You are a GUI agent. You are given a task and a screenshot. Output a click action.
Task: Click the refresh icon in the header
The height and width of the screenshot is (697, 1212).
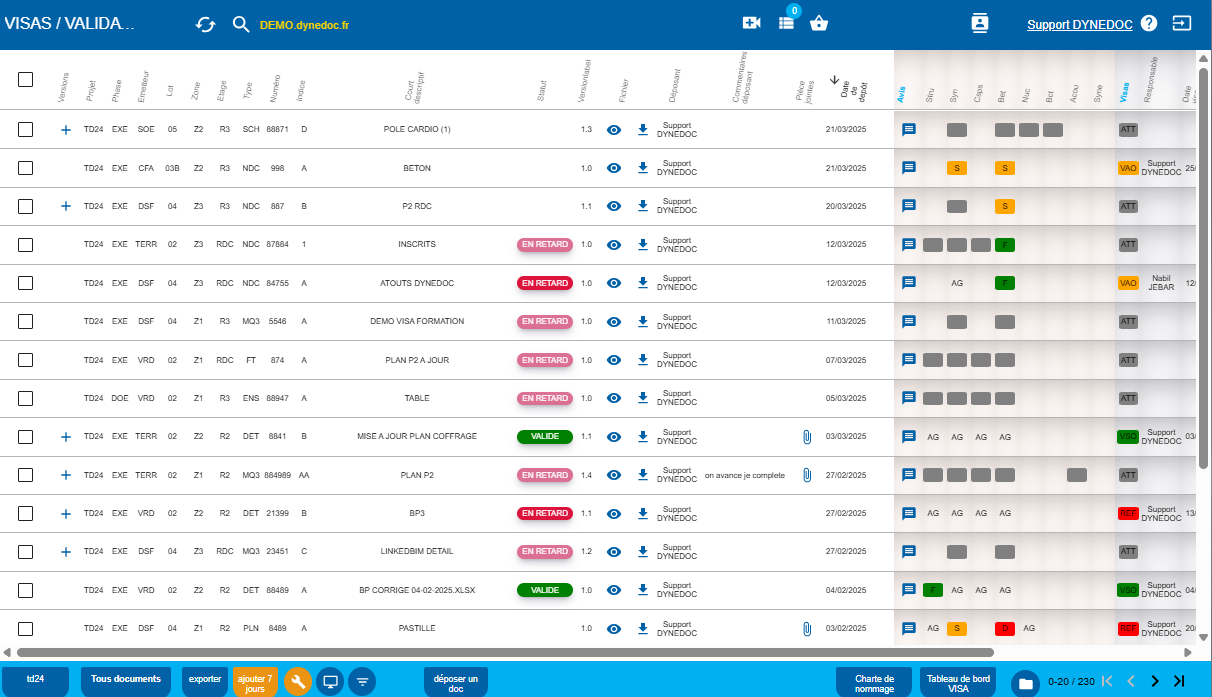[205, 24]
